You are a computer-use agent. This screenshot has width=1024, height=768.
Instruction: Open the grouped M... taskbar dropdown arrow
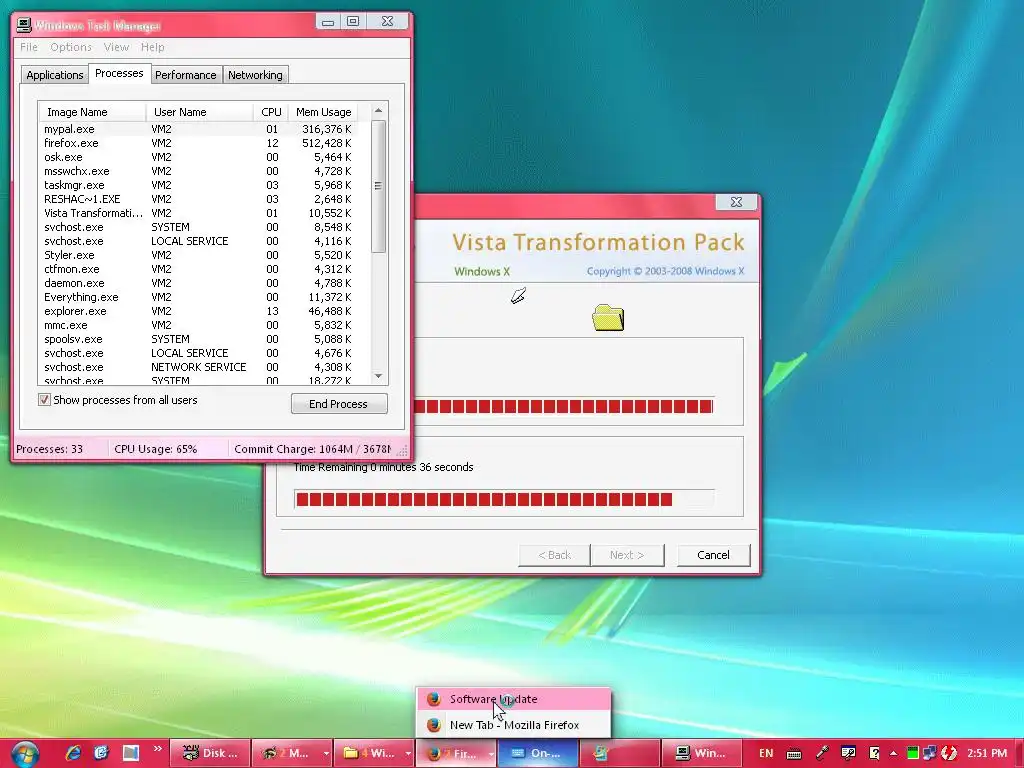coord(326,753)
